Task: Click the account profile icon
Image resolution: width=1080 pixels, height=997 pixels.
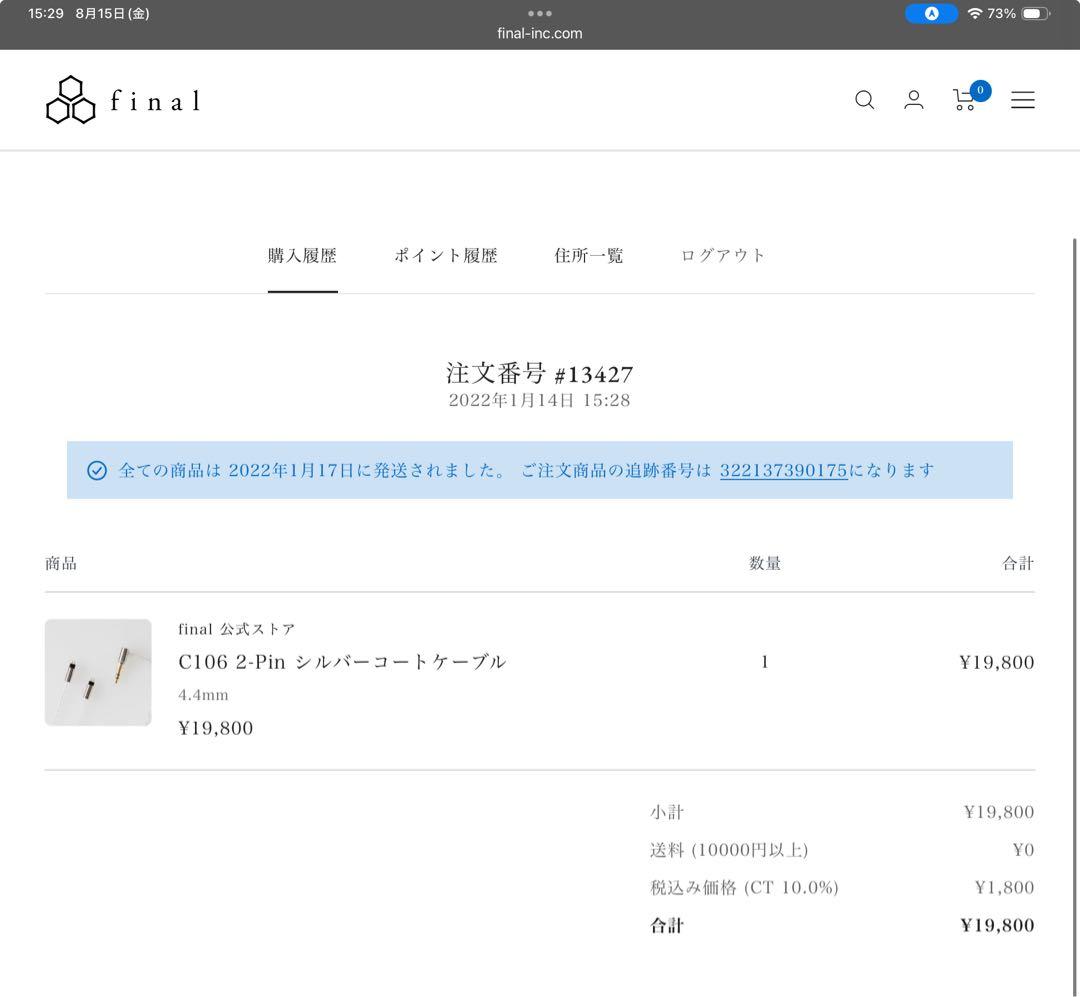Action: pyautogui.click(x=914, y=100)
